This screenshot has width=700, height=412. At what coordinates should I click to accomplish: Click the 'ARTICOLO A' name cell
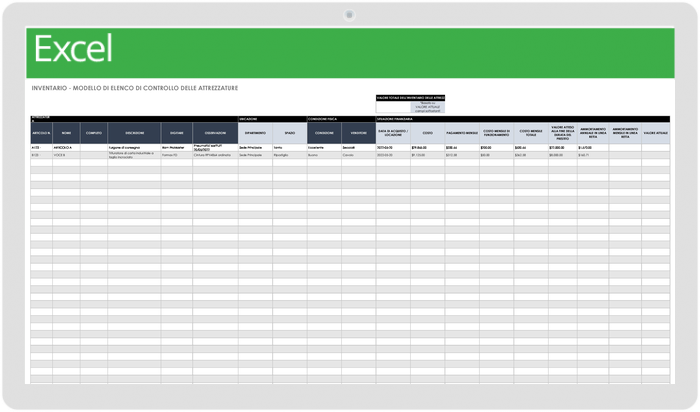tap(67, 148)
